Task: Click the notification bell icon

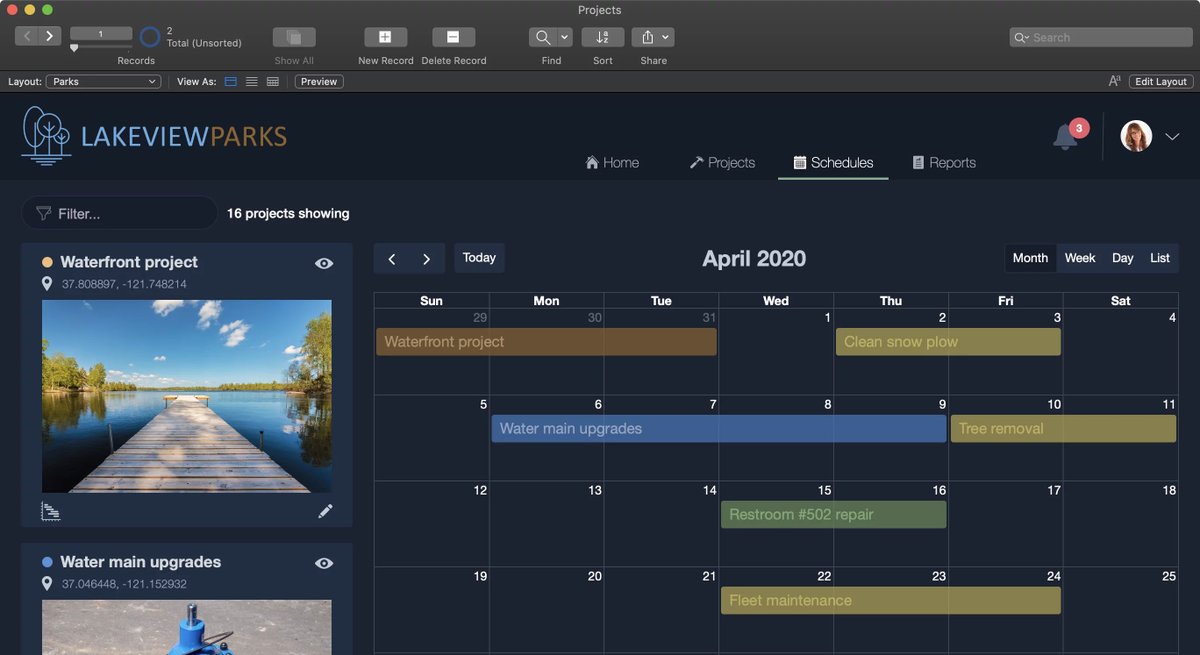Action: 1063,136
